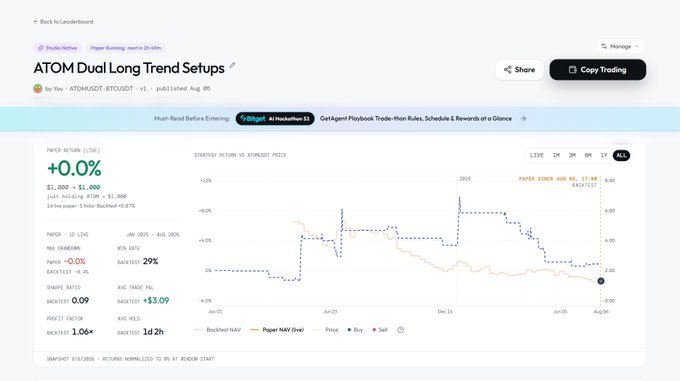Select the 6M time range tab
The width and height of the screenshot is (680, 381).
(588, 155)
